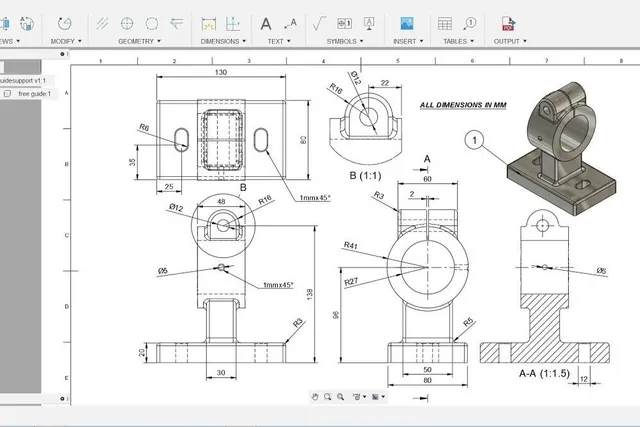Click the 12 dimension under section A-A

click(584, 379)
